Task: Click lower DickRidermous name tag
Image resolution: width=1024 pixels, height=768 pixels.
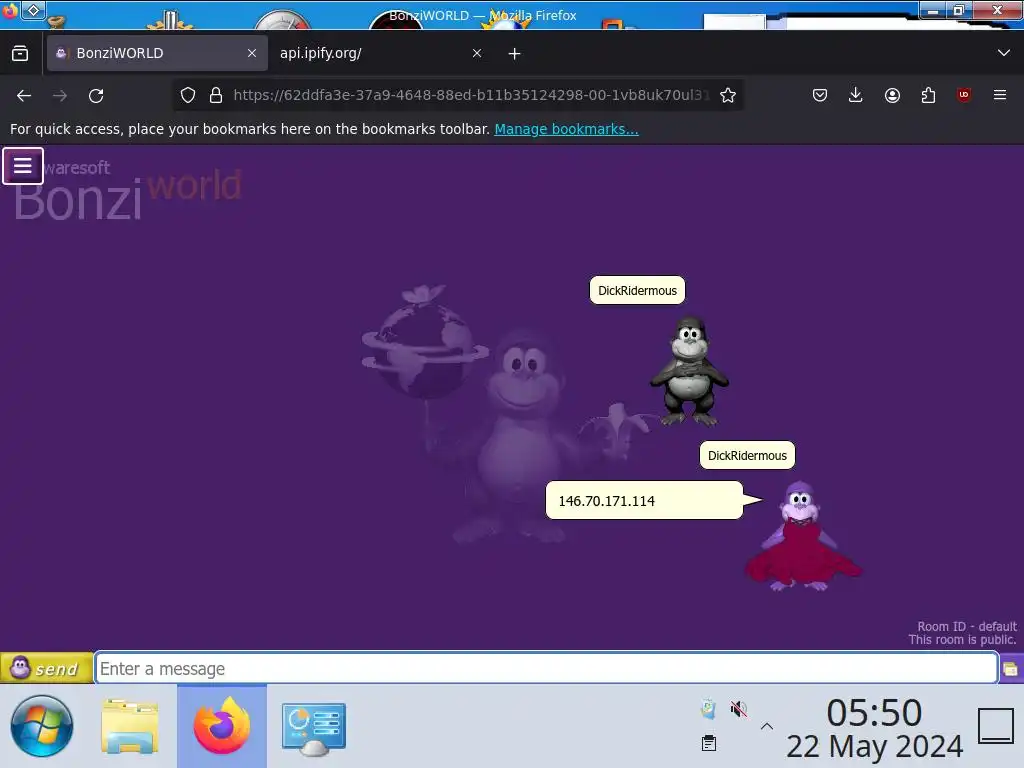Action: pyautogui.click(x=747, y=456)
